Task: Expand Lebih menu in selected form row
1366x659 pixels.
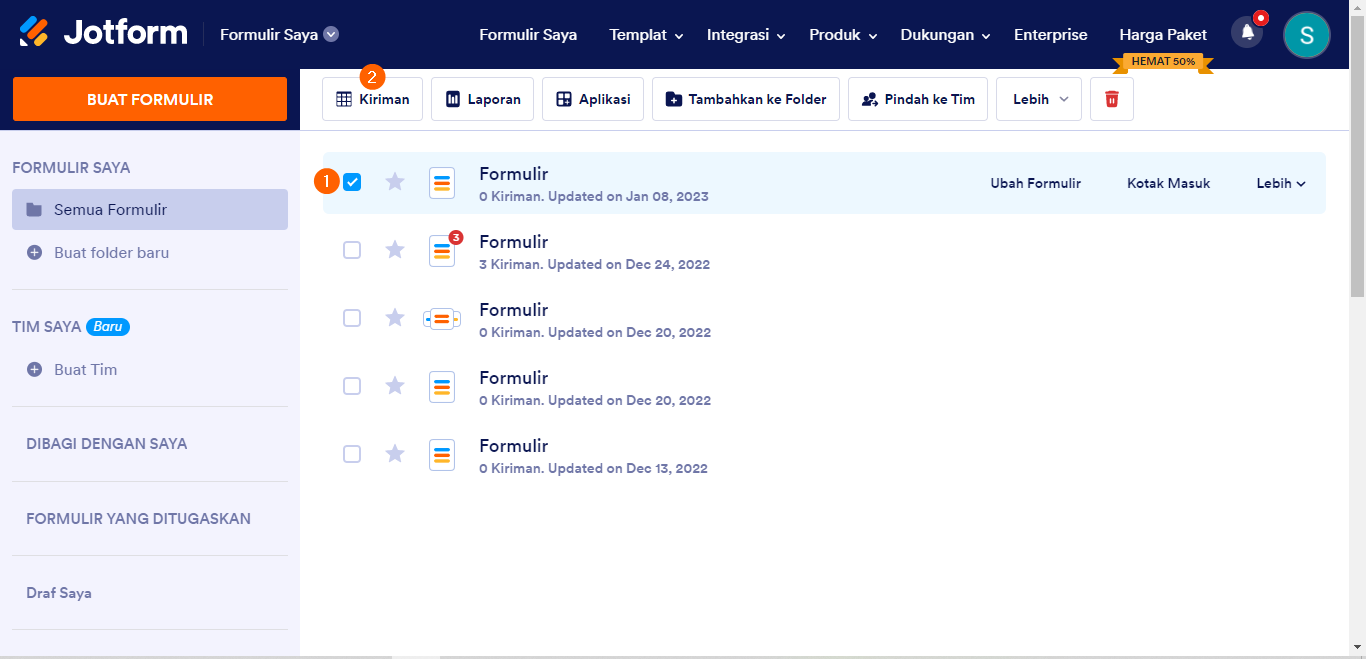Action: (1281, 183)
